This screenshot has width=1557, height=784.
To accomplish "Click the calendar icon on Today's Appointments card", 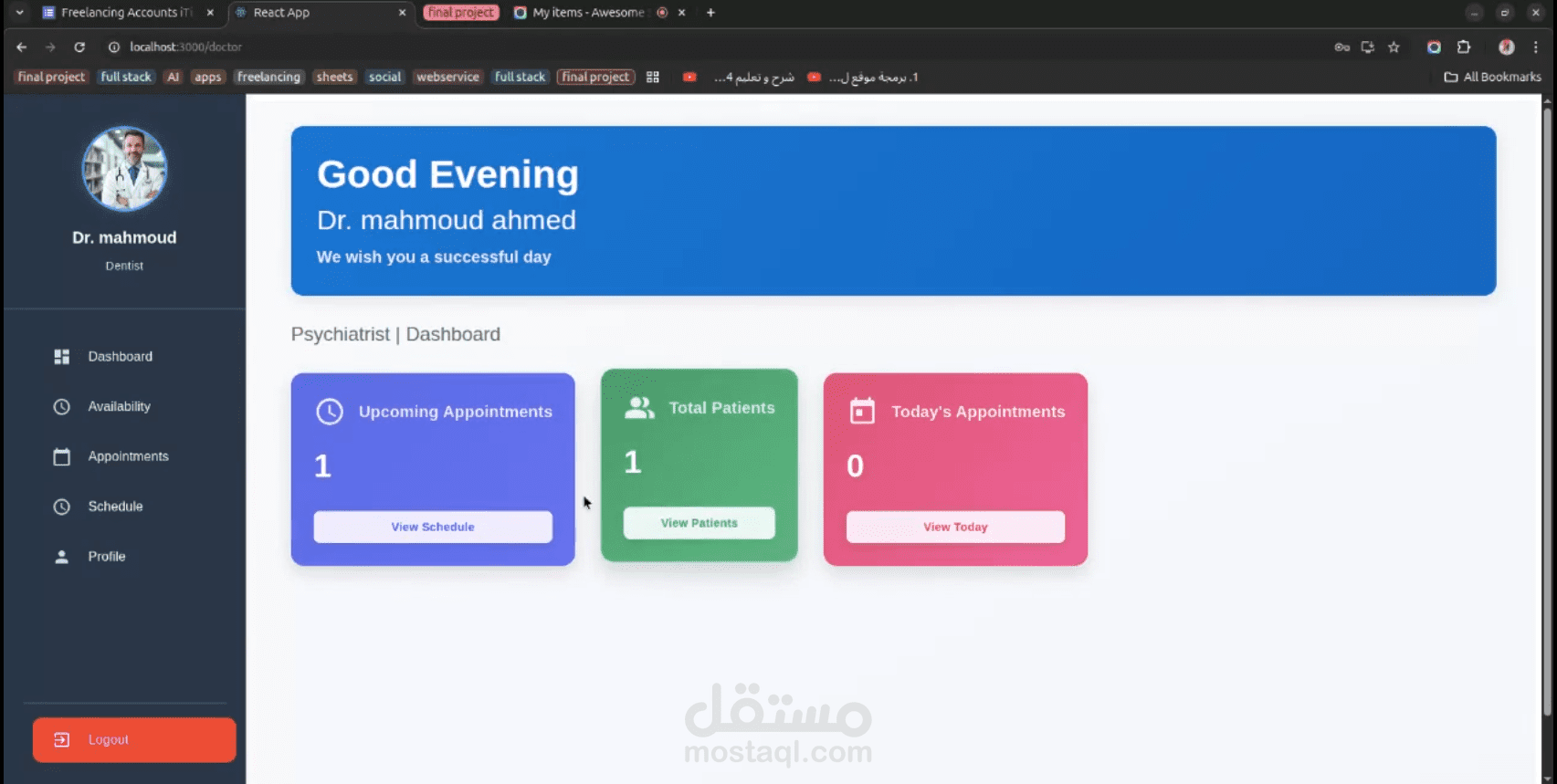I will pos(862,412).
